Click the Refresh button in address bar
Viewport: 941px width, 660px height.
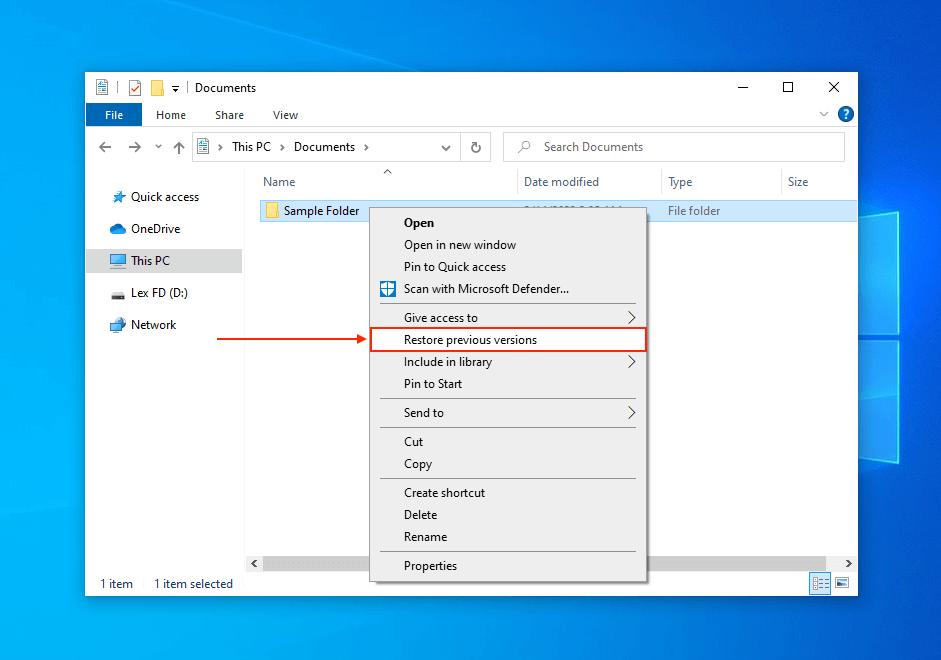(477, 147)
